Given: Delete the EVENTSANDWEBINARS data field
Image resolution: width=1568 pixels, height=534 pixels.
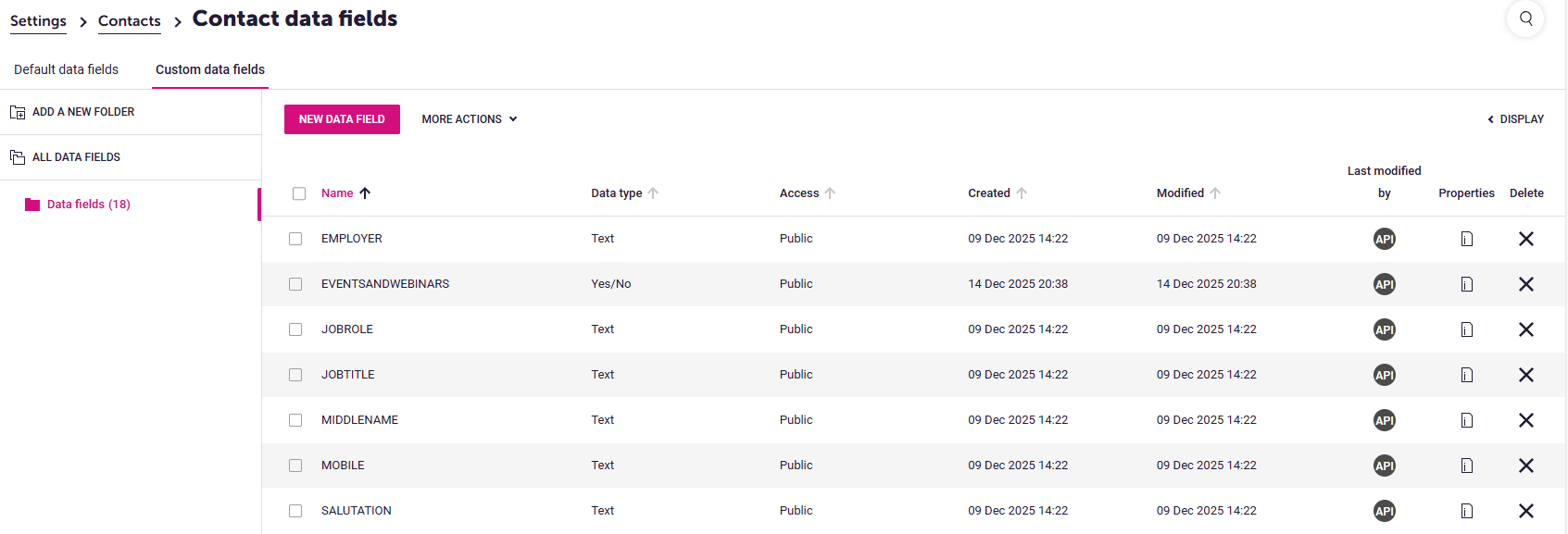Looking at the screenshot, I should pyautogui.click(x=1525, y=284).
